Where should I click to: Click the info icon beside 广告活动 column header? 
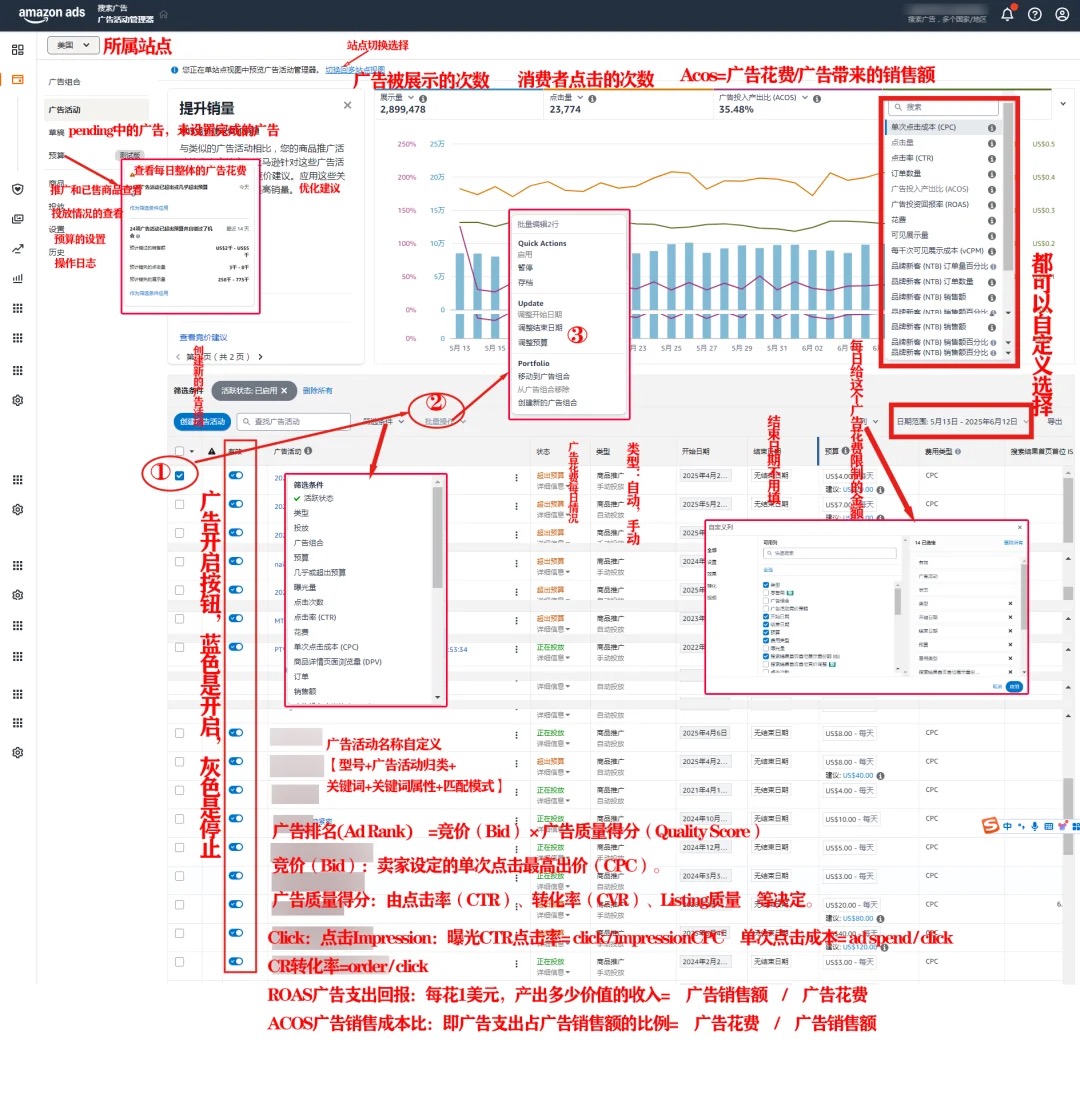pos(308,451)
